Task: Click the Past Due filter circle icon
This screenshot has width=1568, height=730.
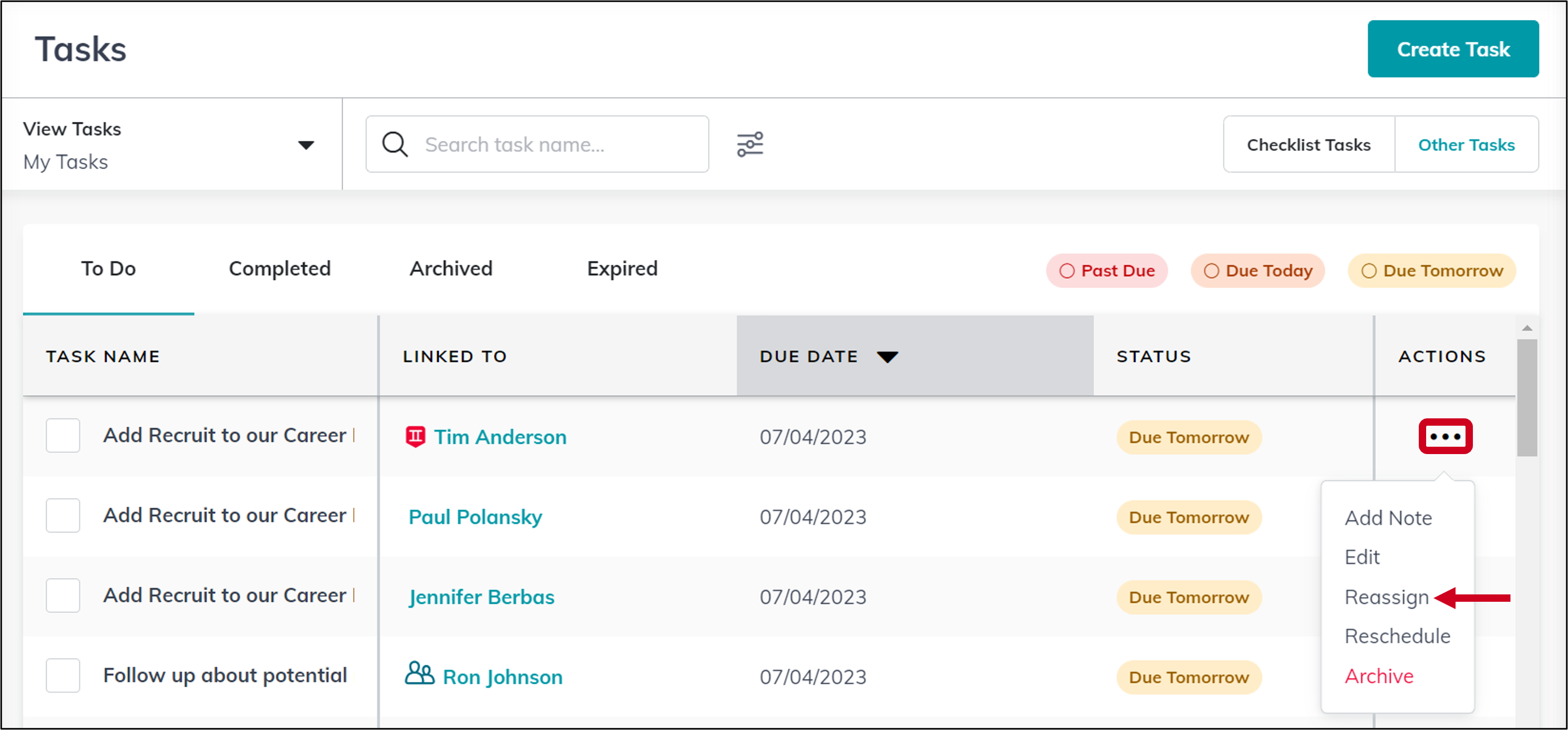Action: click(x=1067, y=270)
